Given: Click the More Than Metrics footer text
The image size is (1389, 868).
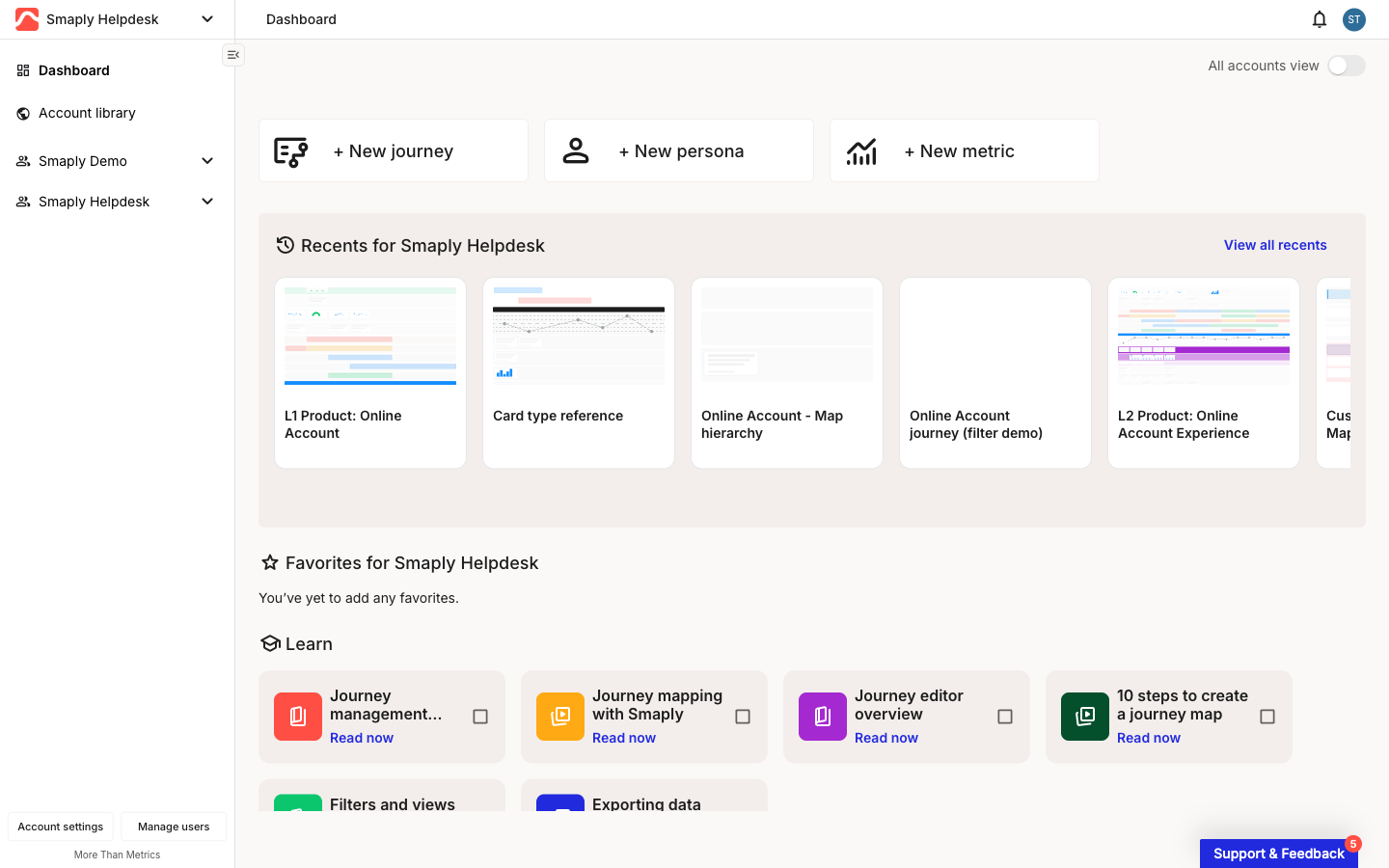Looking at the screenshot, I should (x=118, y=854).
